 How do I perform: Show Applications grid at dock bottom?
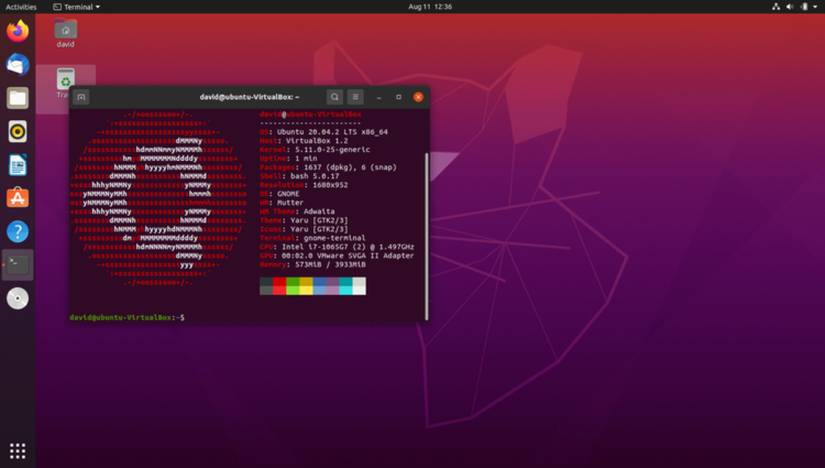[17, 450]
